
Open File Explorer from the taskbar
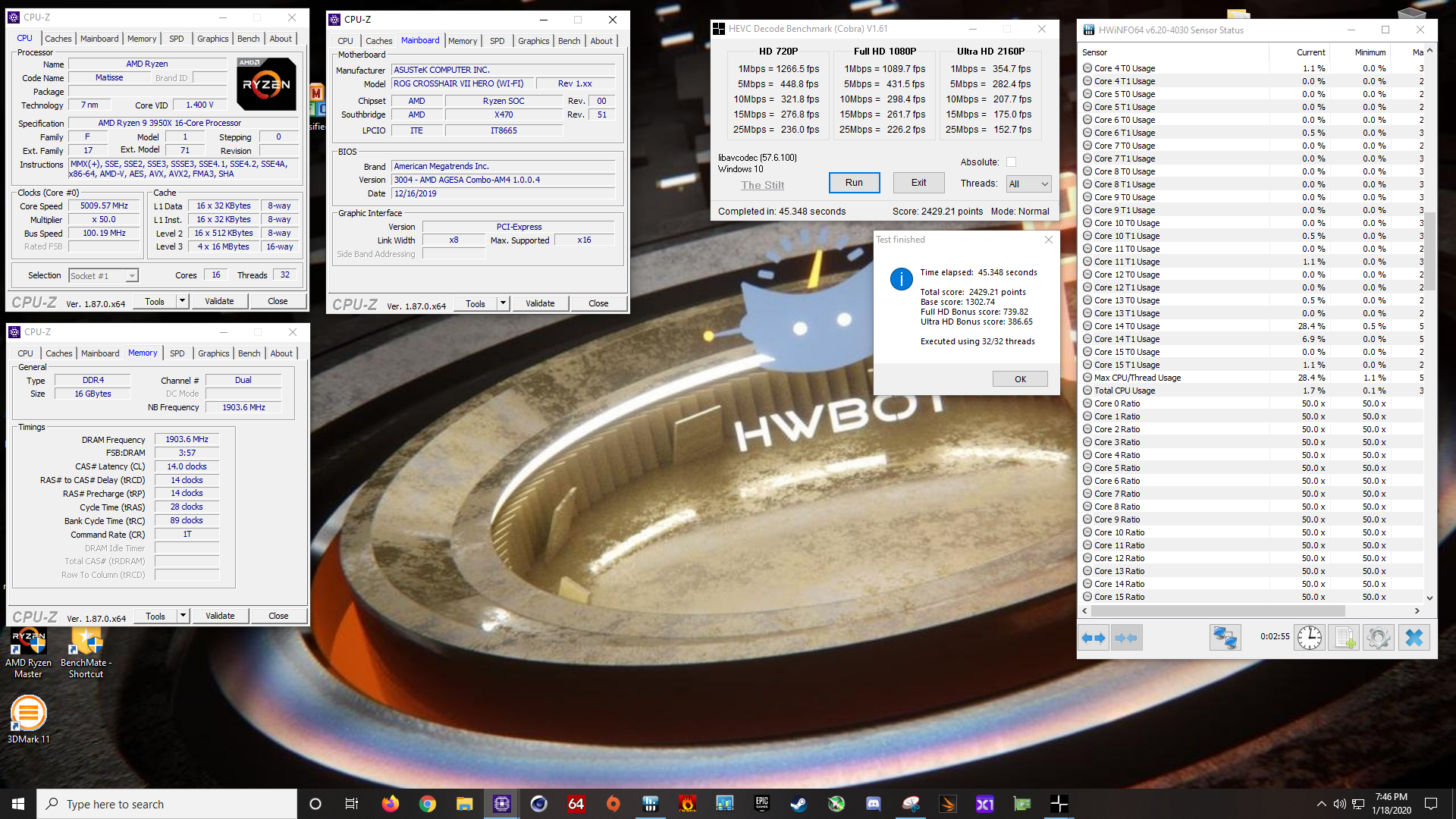coord(465,804)
